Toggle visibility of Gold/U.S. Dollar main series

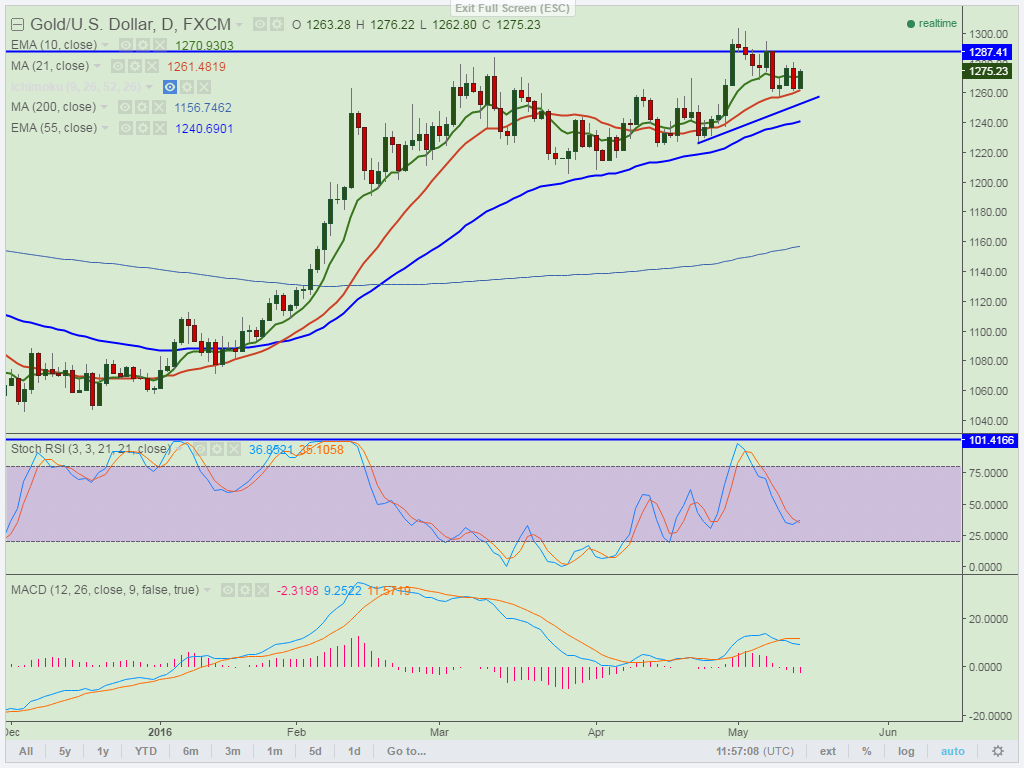click(x=260, y=25)
